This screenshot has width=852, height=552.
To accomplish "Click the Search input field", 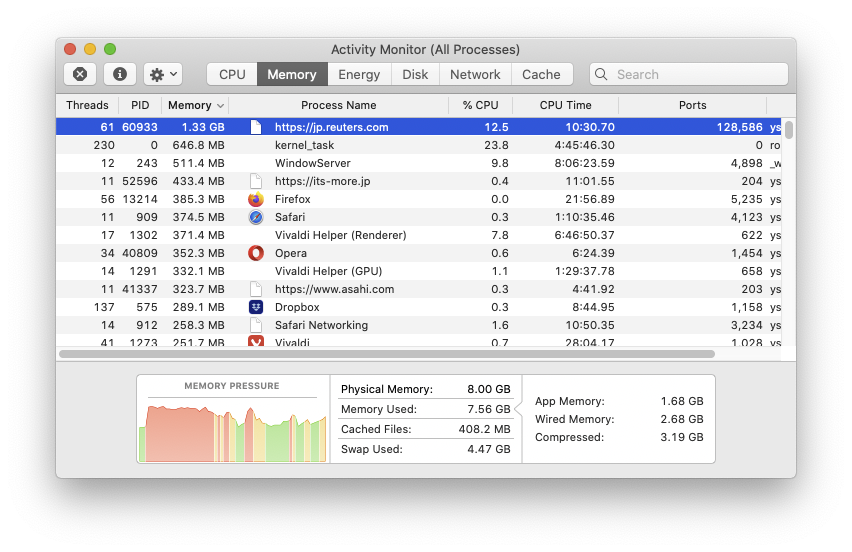I will 697,74.
